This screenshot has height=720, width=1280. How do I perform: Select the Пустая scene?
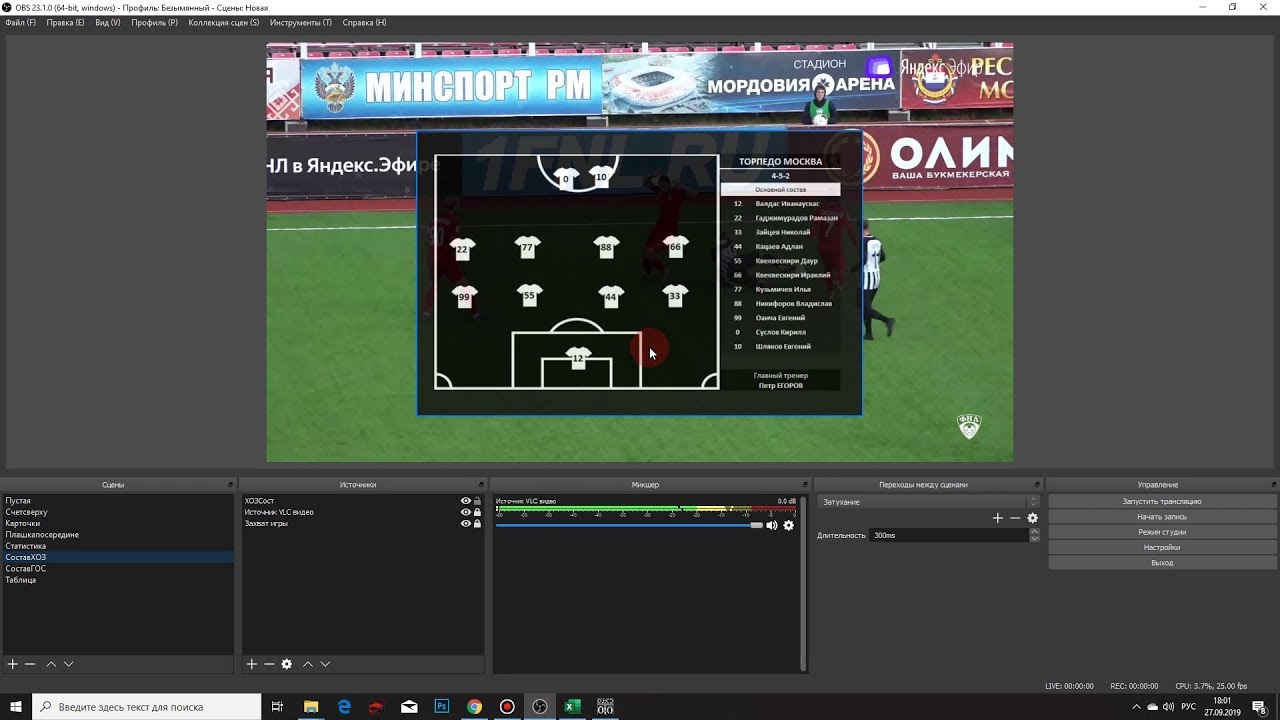[x=118, y=500]
